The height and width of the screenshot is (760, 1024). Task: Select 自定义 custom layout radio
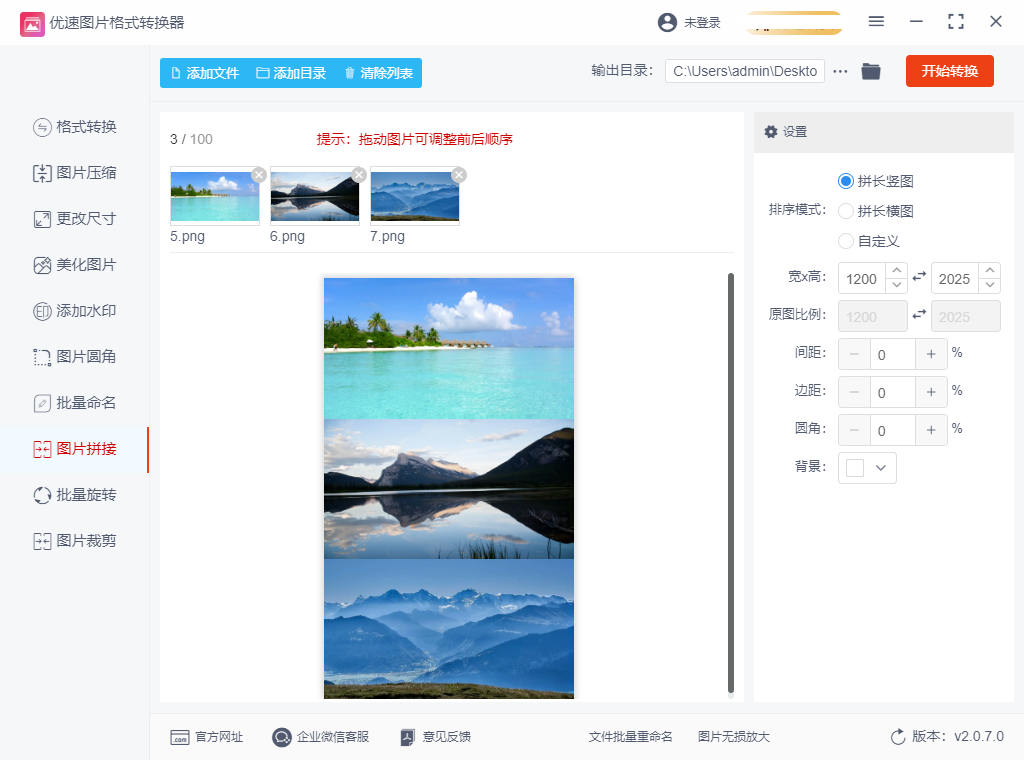(846, 241)
